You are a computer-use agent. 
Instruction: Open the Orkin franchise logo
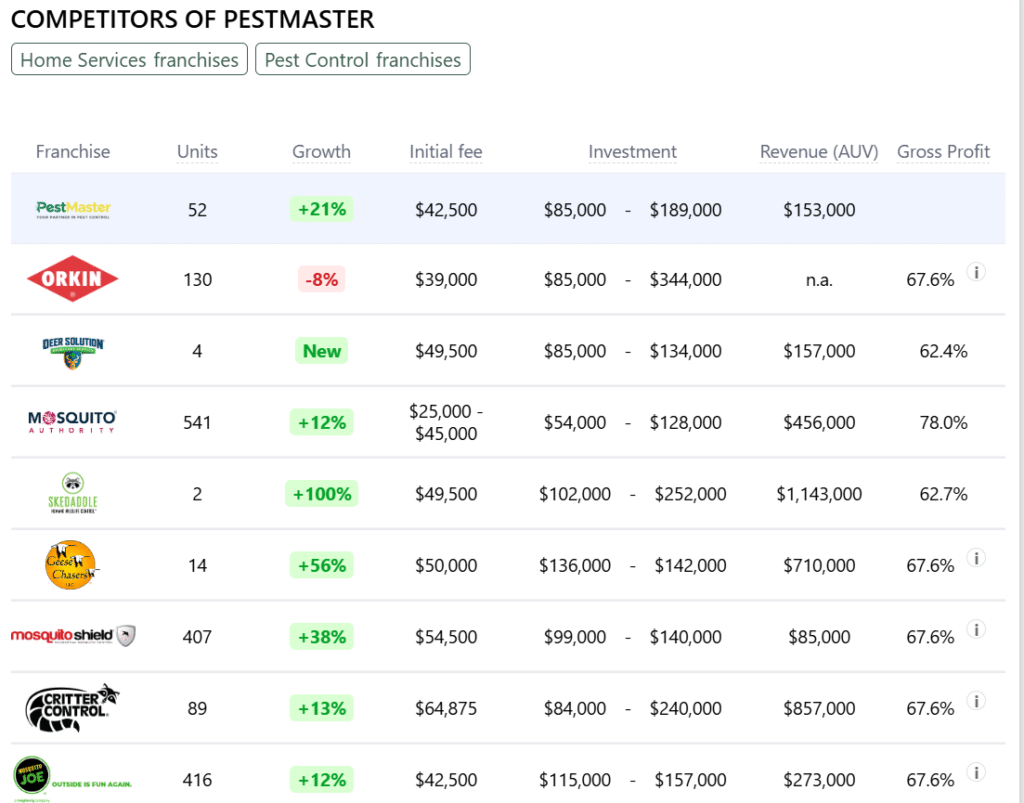[72, 279]
